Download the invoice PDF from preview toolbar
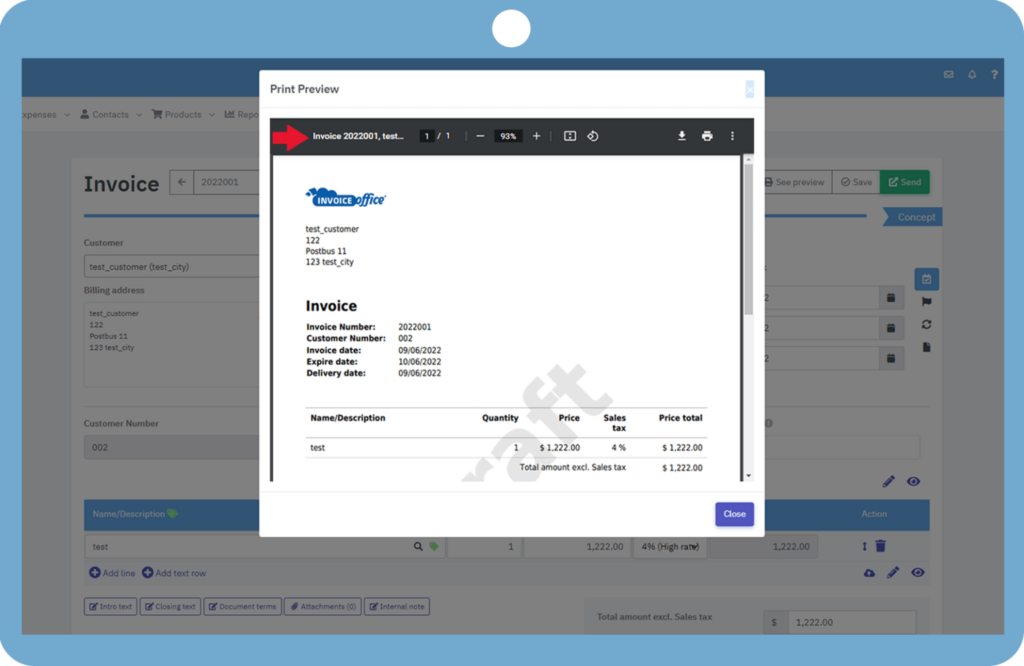Image resolution: width=1024 pixels, height=666 pixels. pyautogui.click(x=681, y=136)
